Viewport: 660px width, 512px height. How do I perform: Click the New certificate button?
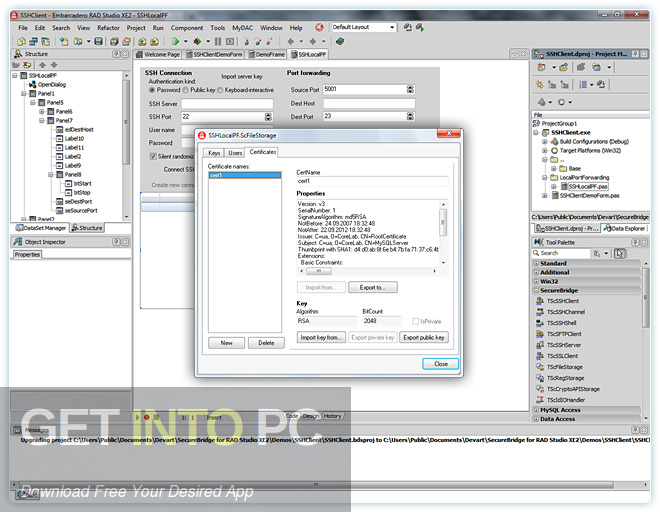coord(226,343)
